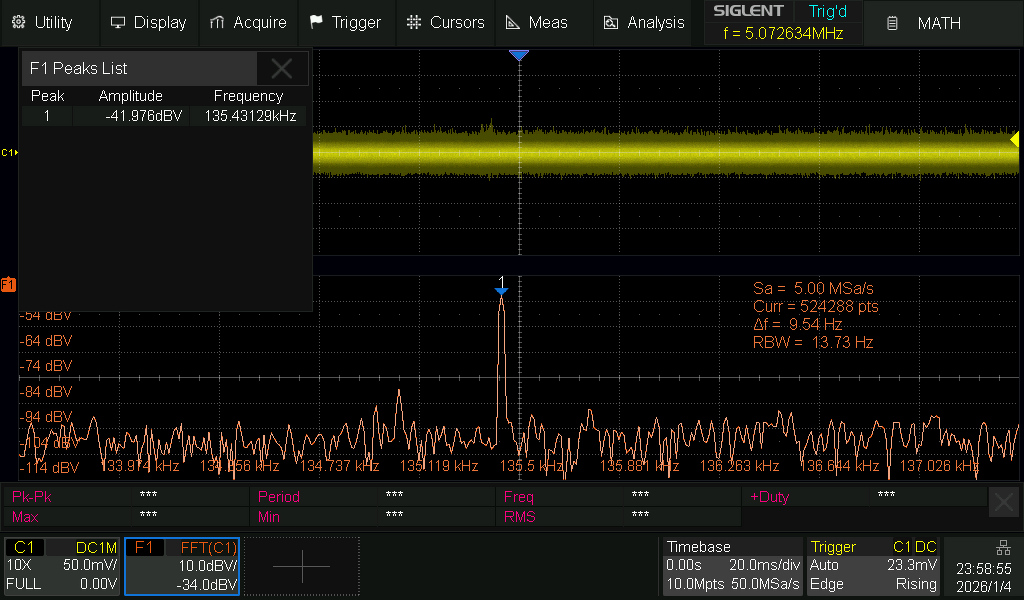Click the date and time display
The width and height of the screenshot is (1024, 600).
point(984,577)
